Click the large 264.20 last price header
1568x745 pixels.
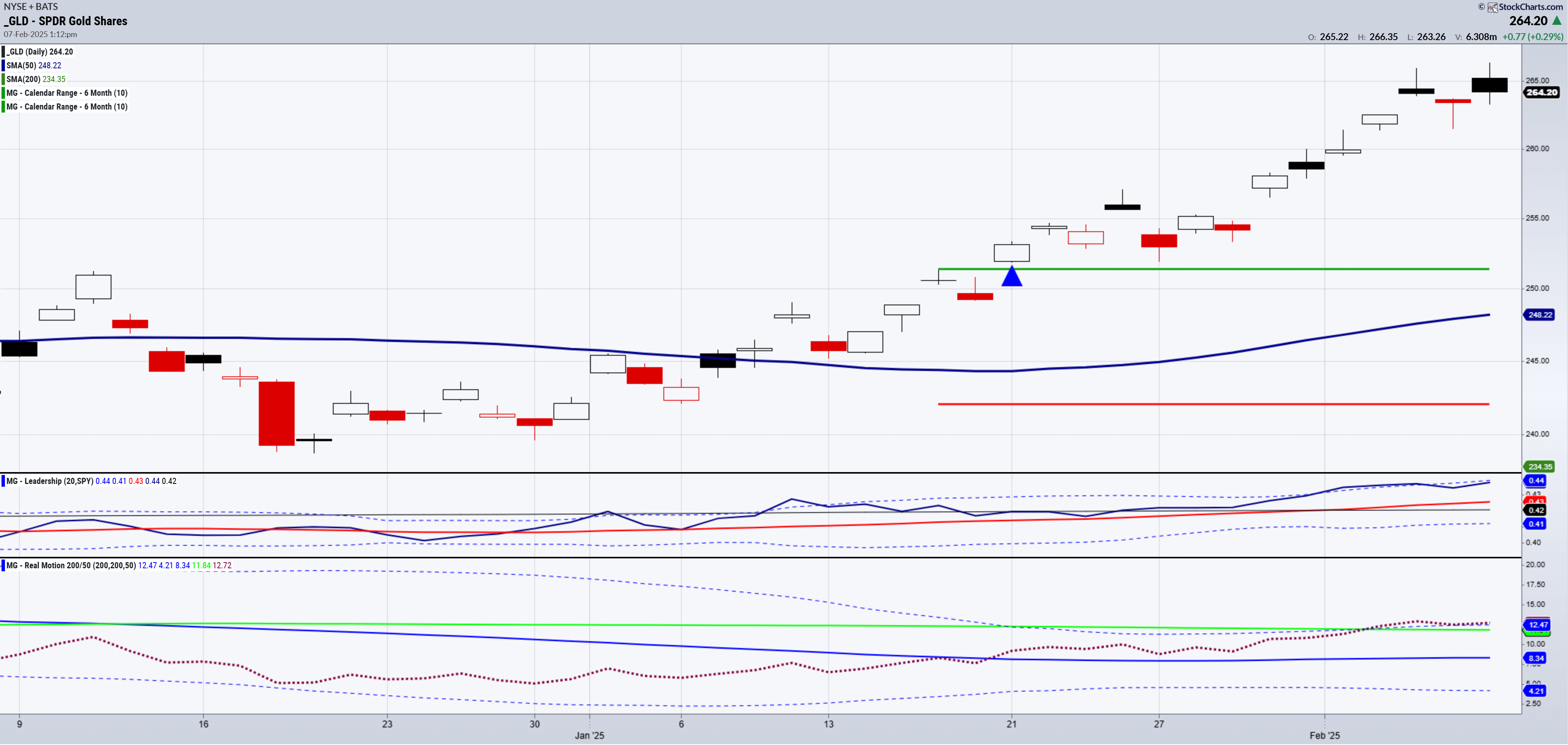click(x=1528, y=21)
